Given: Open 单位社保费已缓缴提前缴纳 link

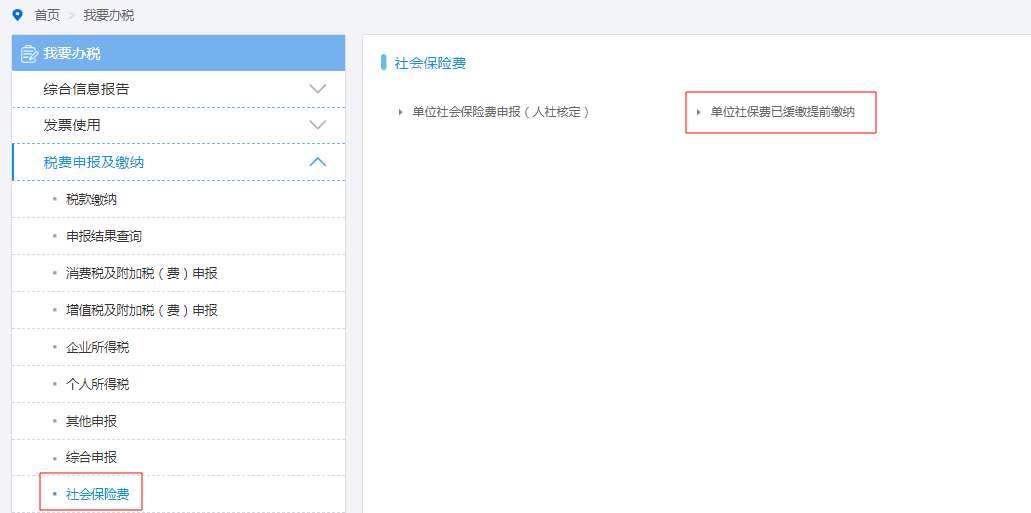Looking at the screenshot, I should coord(782,112).
